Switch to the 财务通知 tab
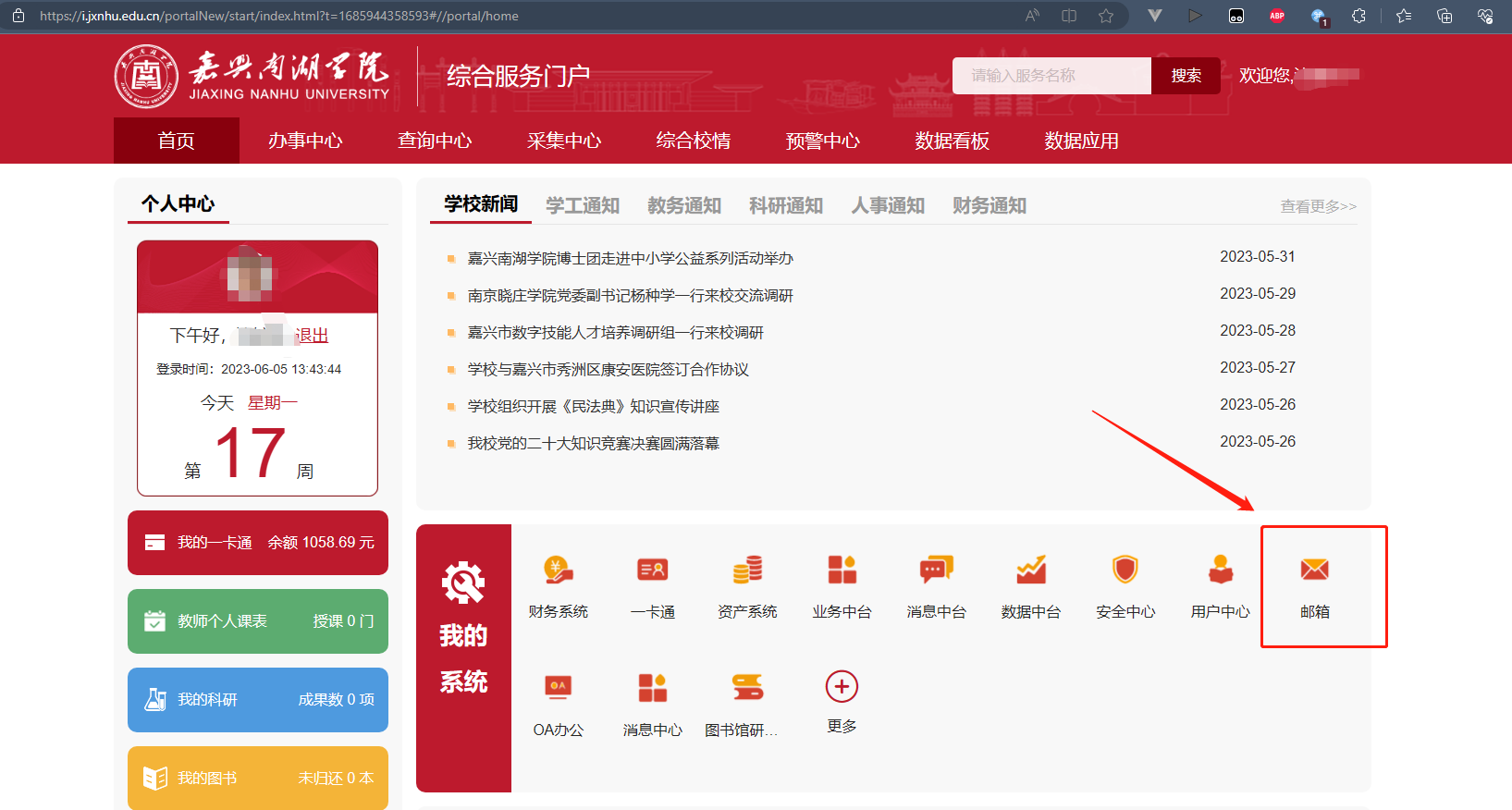 pos(989,205)
